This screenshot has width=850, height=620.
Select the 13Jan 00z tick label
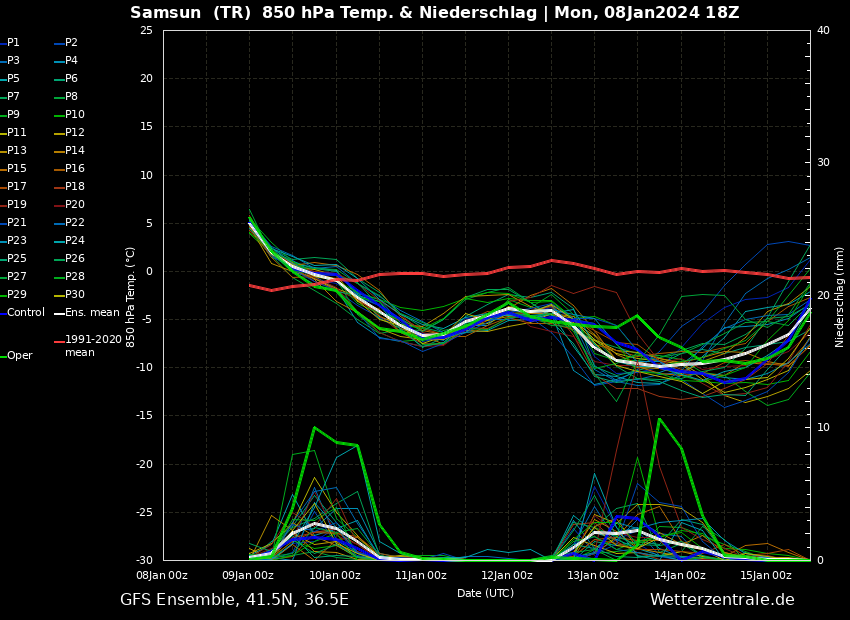click(593, 575)
